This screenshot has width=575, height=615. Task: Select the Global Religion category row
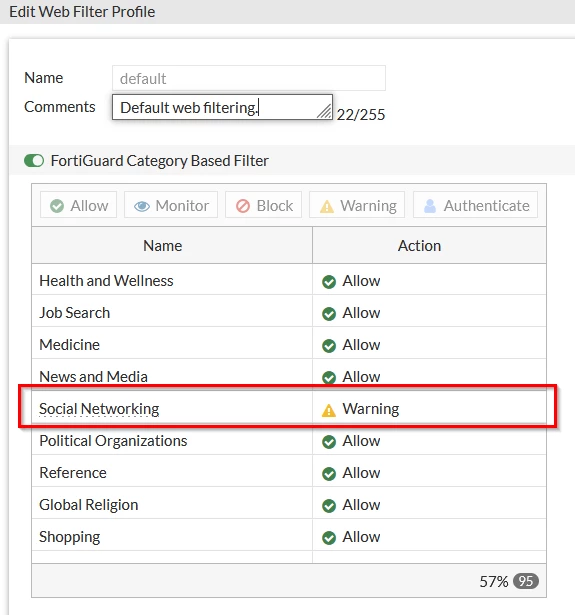(289, 505)
